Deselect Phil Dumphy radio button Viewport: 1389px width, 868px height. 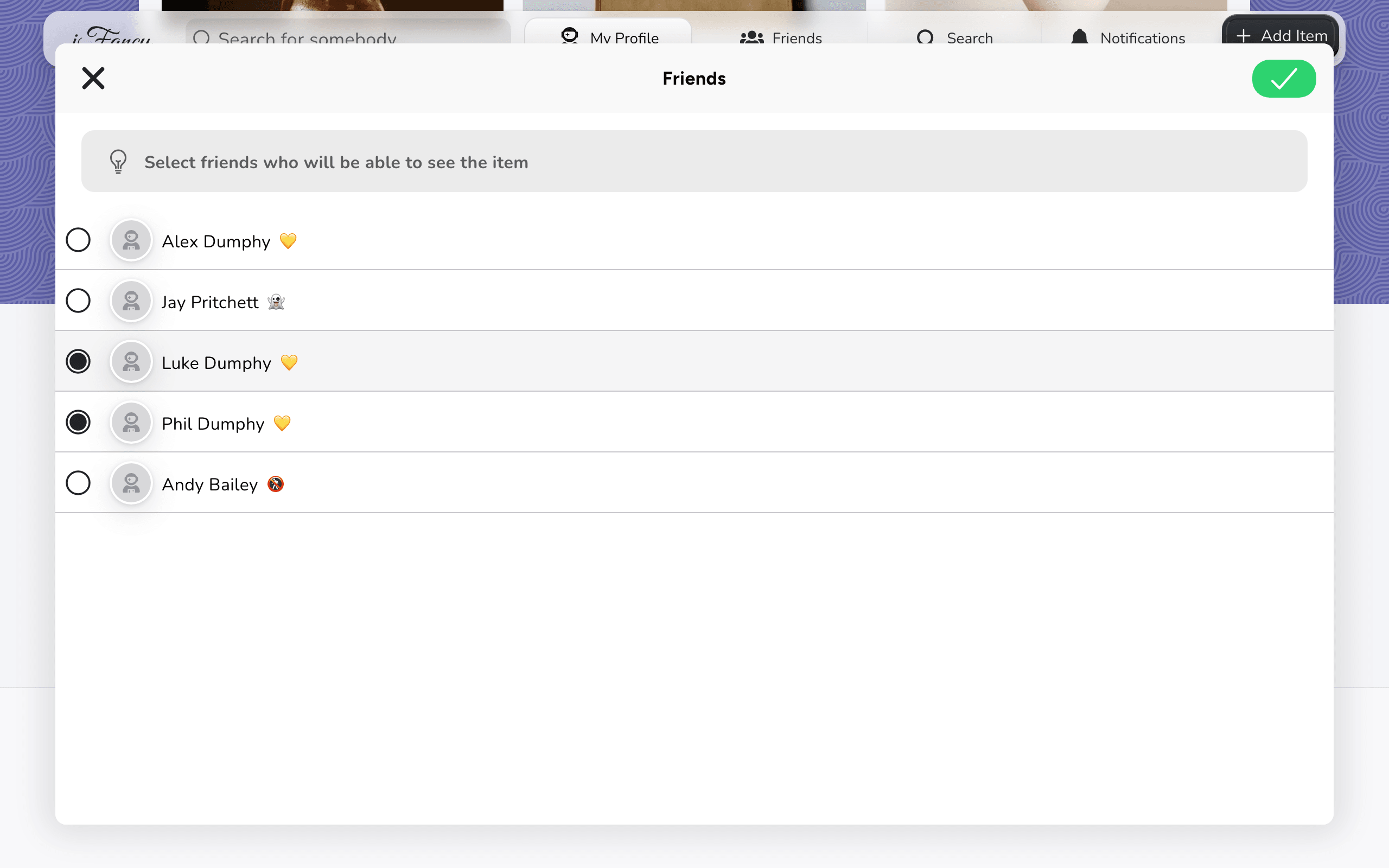tap(78, 423)
